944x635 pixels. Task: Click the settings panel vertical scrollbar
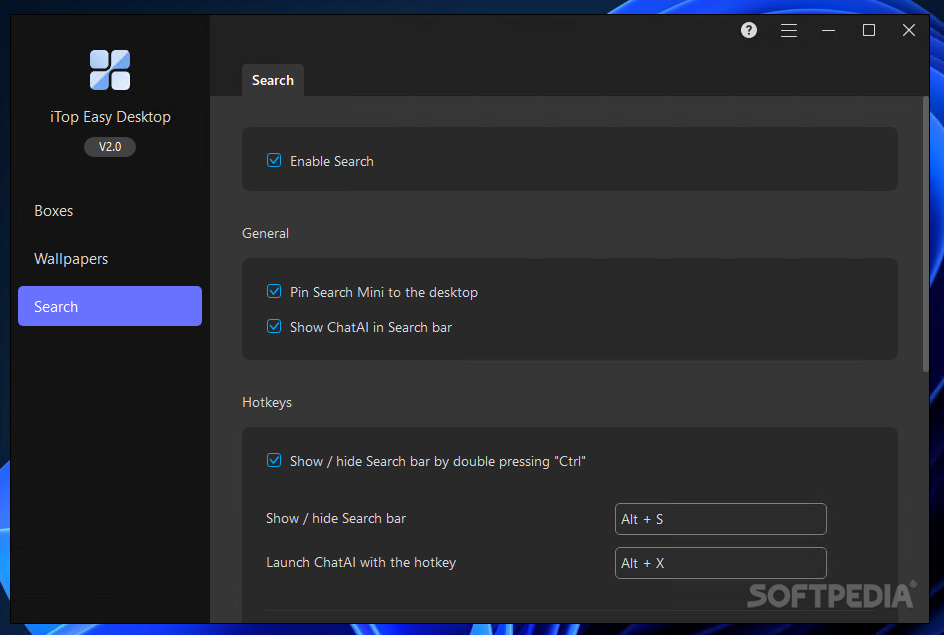click(925, 235)
